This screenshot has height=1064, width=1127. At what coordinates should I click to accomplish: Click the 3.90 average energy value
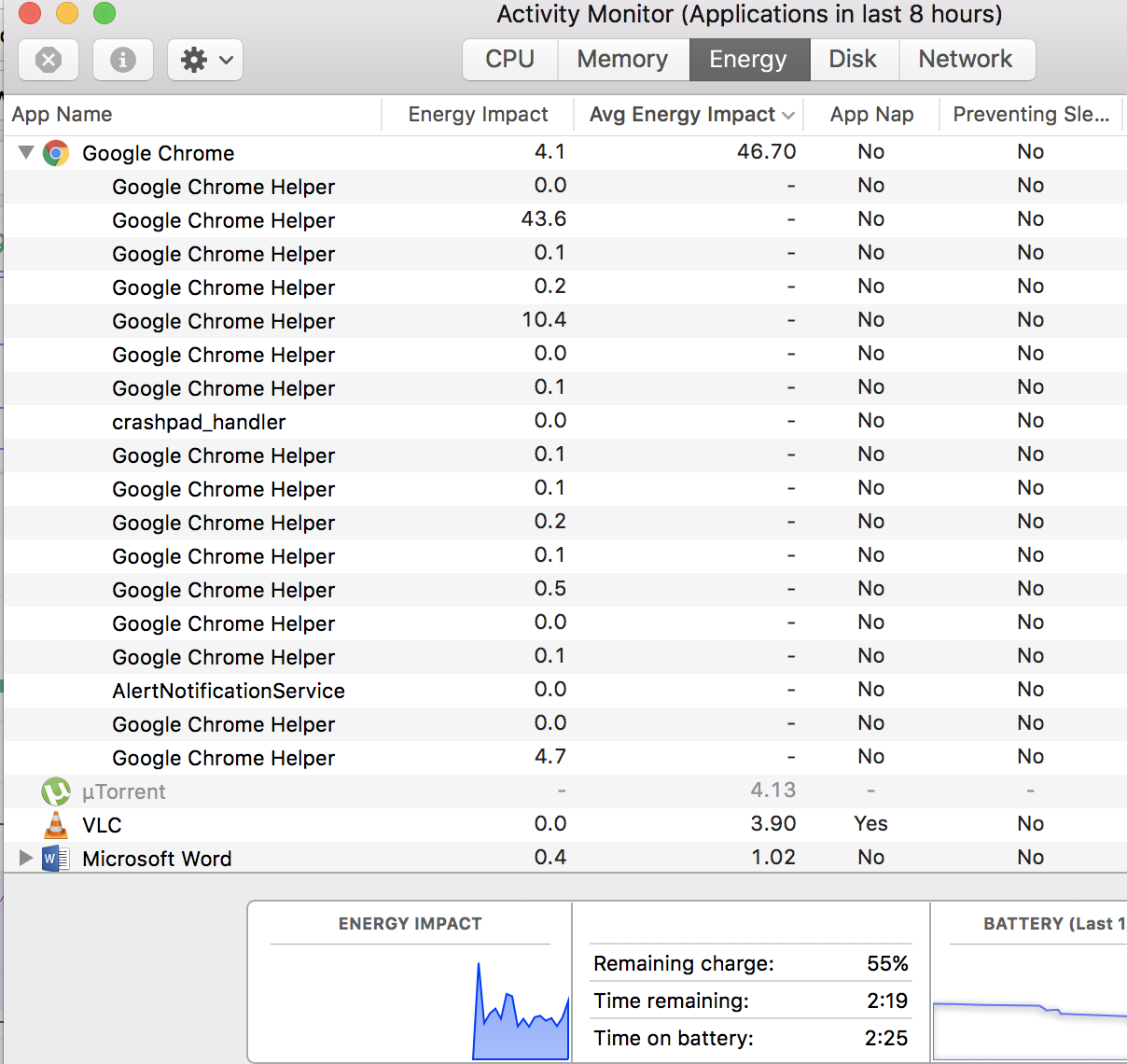[x=772, y=823]
